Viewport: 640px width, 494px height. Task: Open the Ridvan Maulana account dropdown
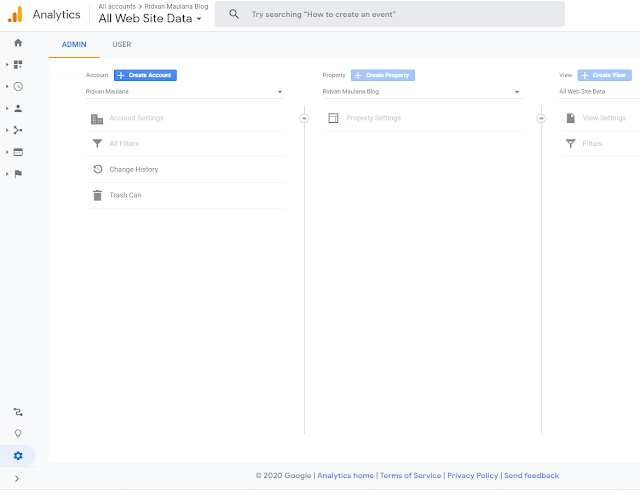(x=185, y=92)
